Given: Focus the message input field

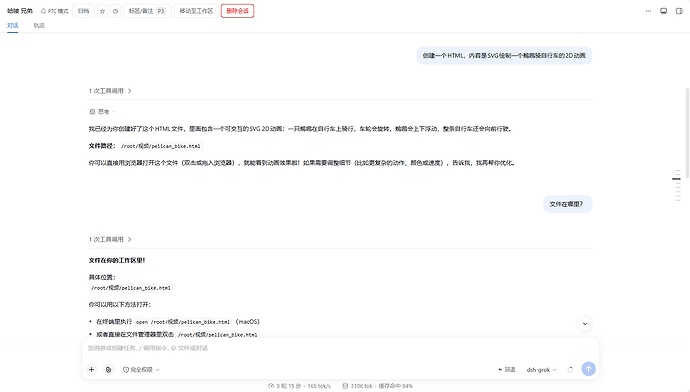Looking at the screenshot, I should [340, 348].
